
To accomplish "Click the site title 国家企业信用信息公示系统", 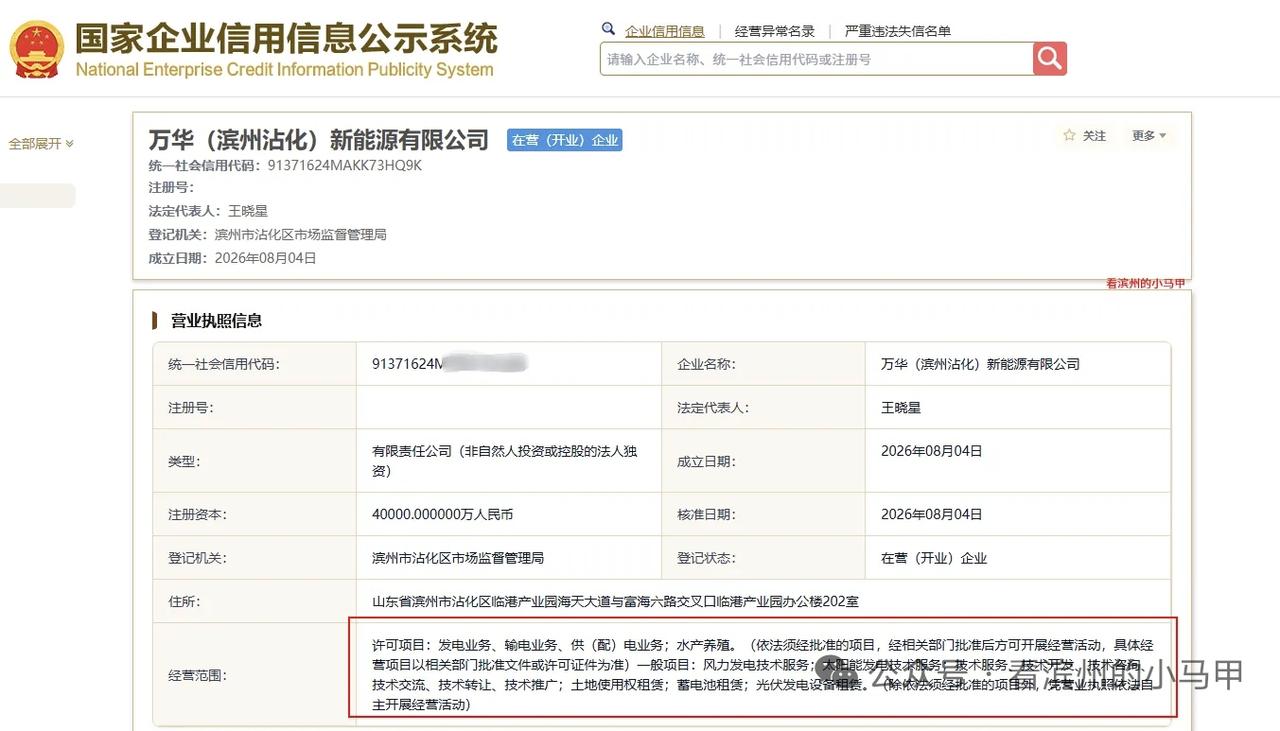I will pyautogui.click(x=286, y=38).
